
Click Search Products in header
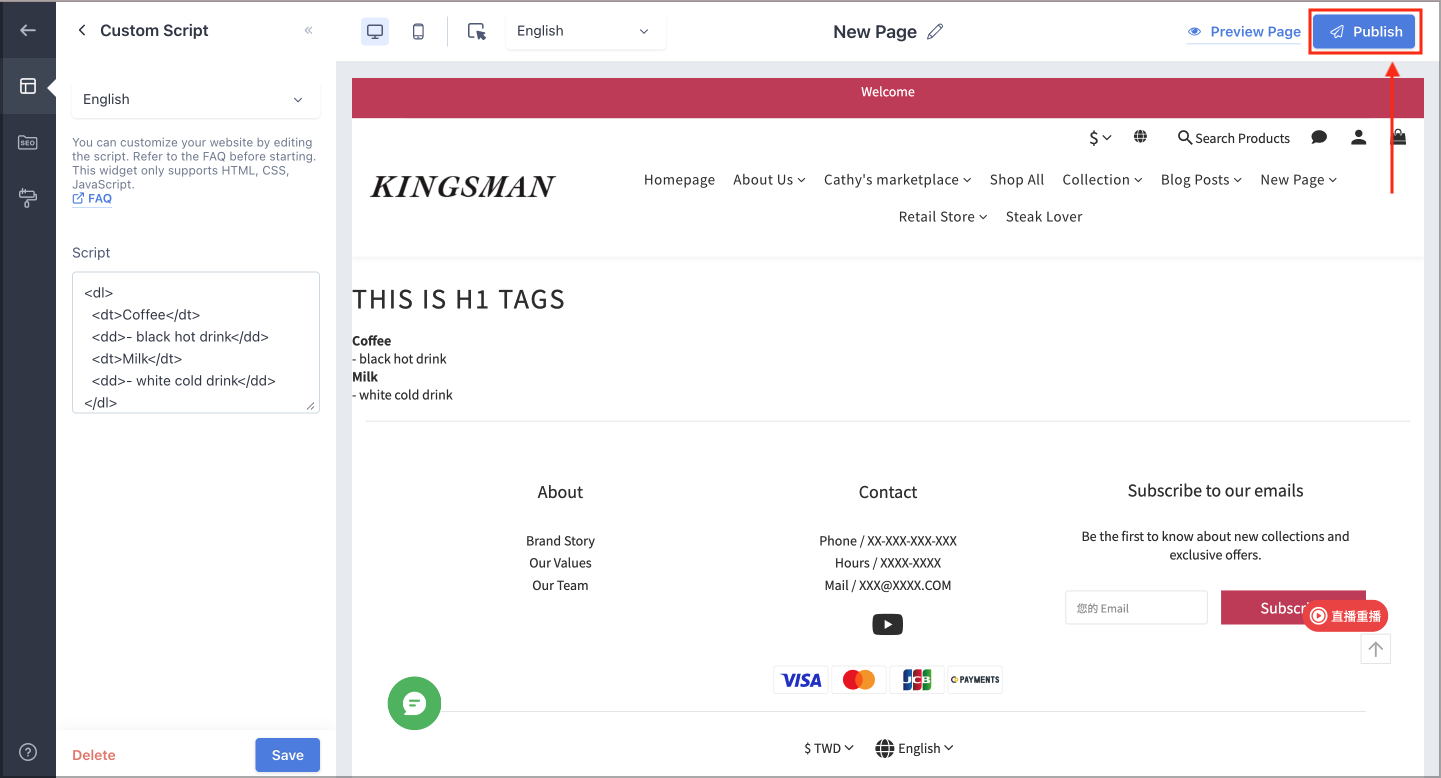pyautogui.click(x=1234, y=138)
